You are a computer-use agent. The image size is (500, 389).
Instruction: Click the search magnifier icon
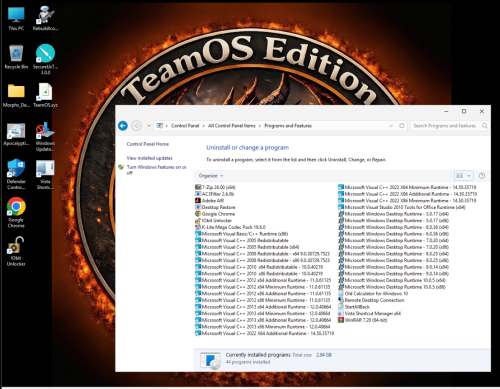click(x=485, y=126)
